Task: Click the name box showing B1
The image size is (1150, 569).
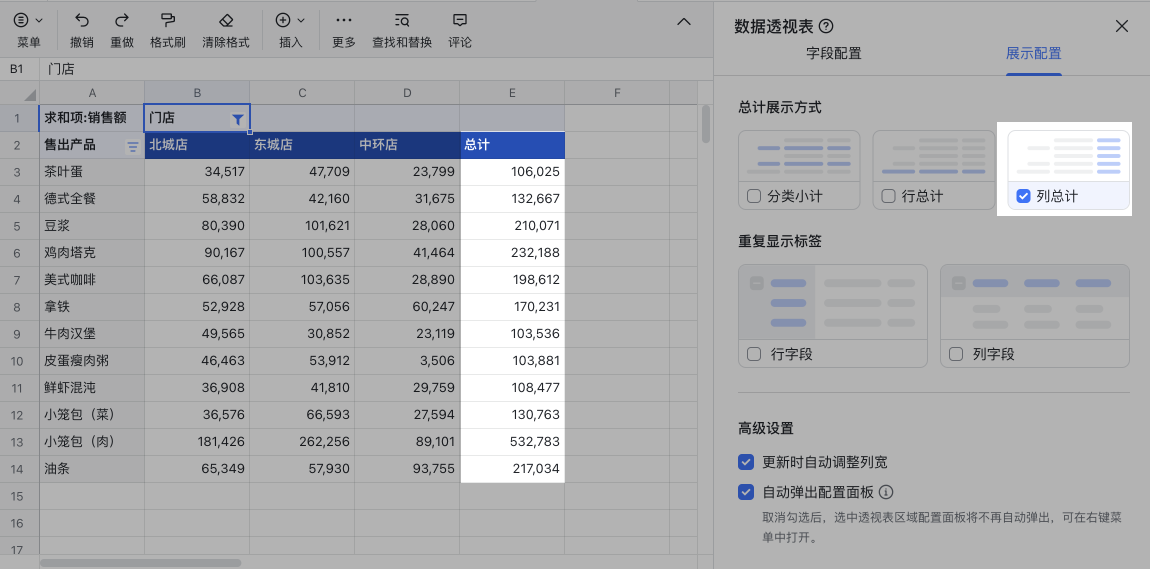Action: click(x=18, y=69)
